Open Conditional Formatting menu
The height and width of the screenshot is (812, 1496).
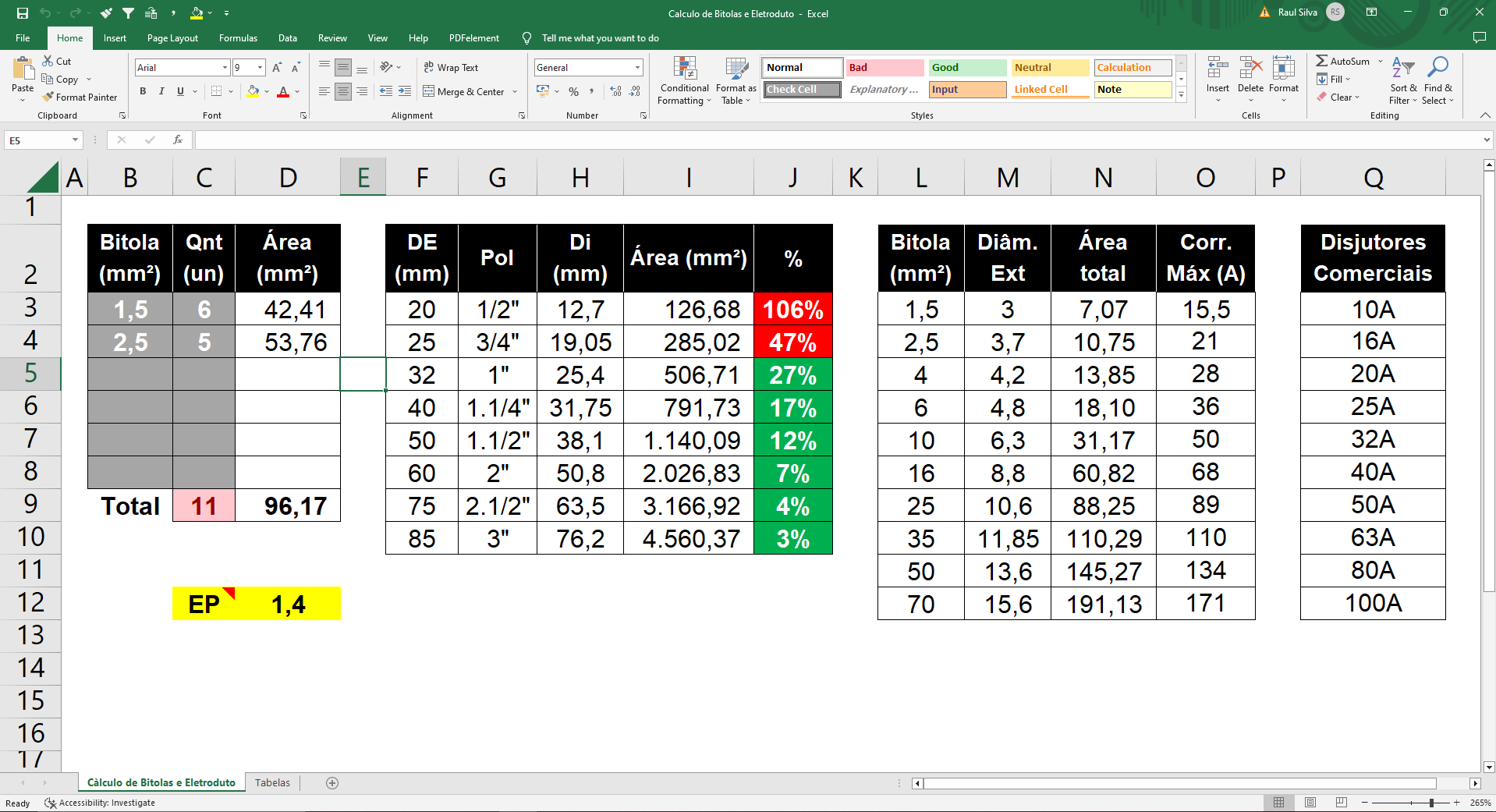point(684,80)
